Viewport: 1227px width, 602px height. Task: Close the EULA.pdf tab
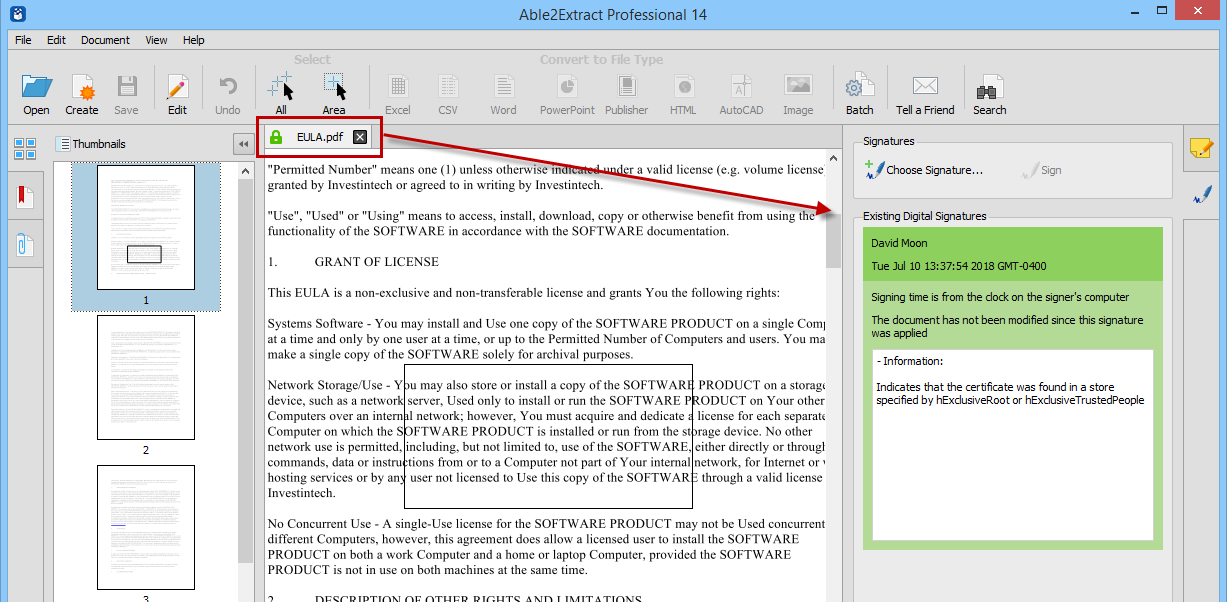coord(360,137)
